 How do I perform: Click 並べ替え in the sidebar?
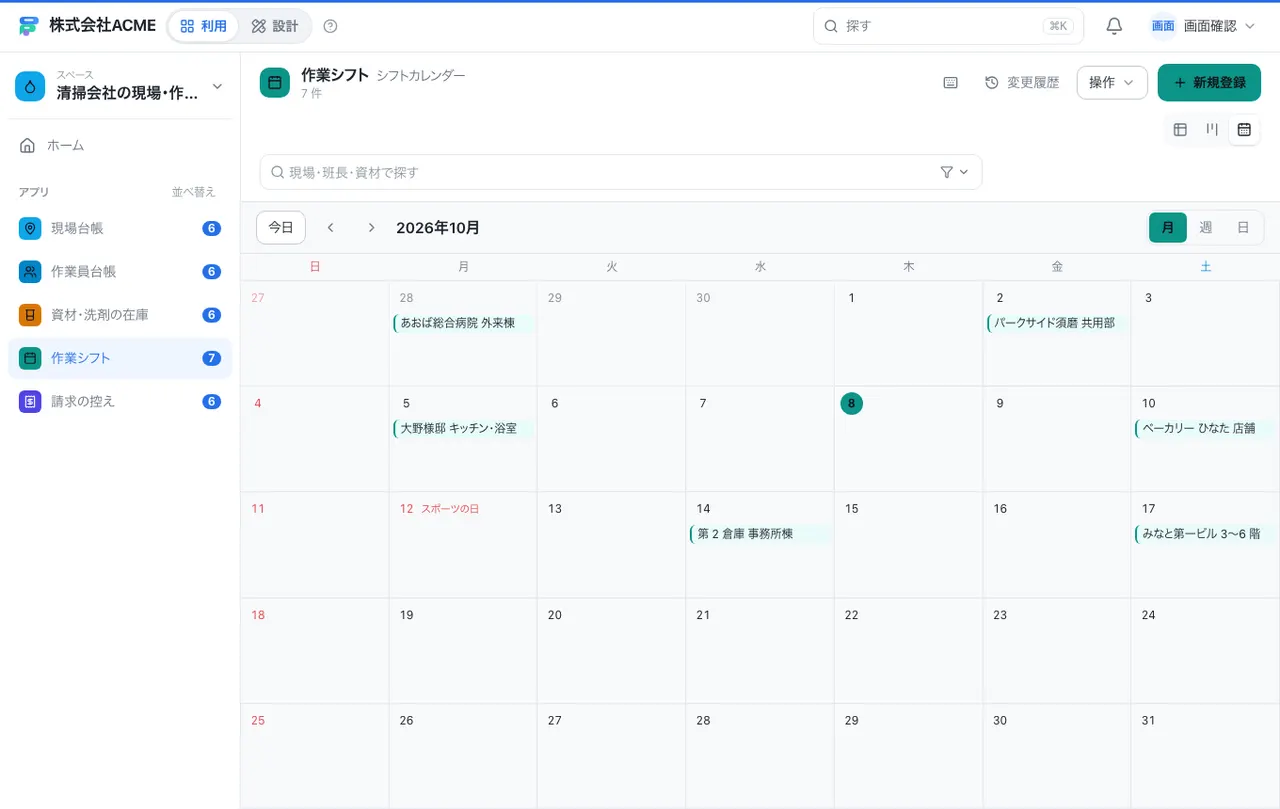[x=193, y=192]
